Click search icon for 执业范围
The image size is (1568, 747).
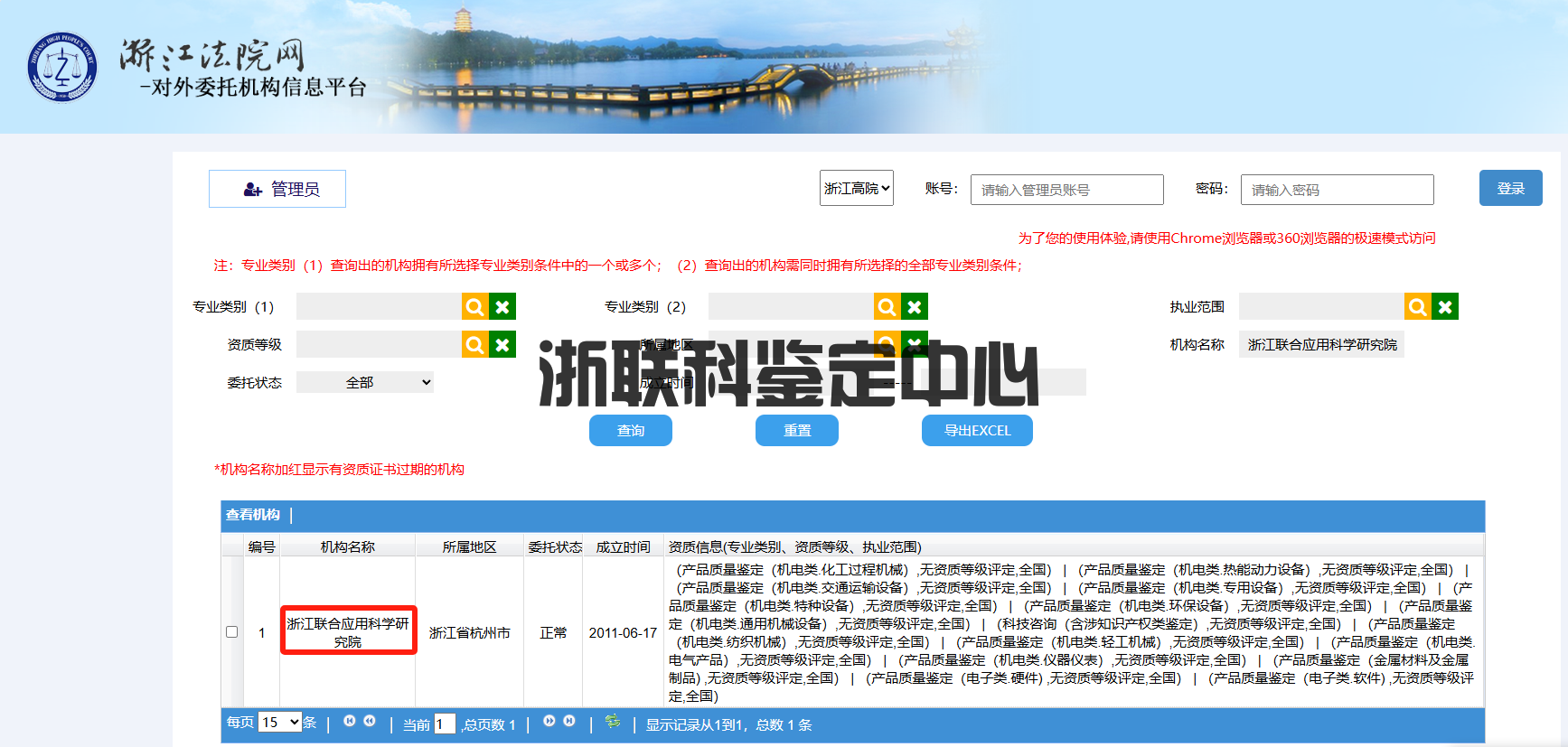[1417, 307]
